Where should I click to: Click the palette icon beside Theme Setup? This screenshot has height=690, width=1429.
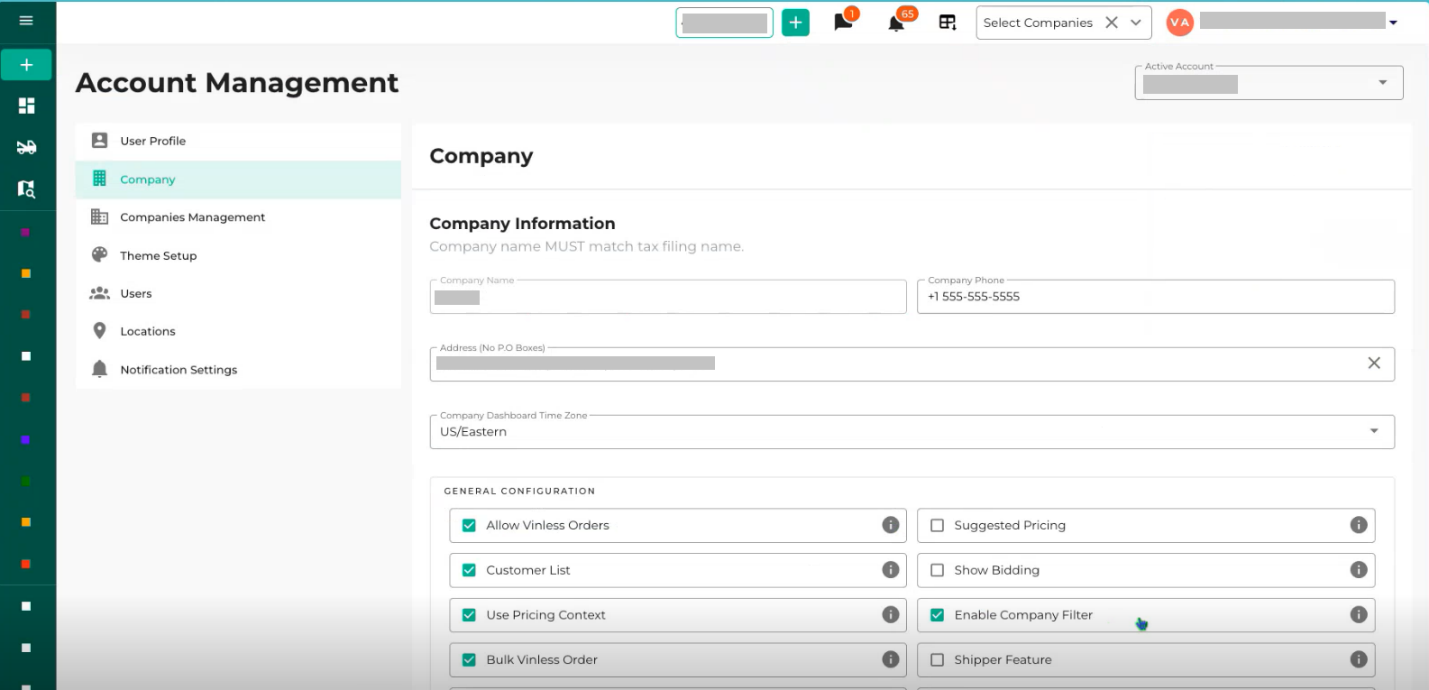coord(99,255)
